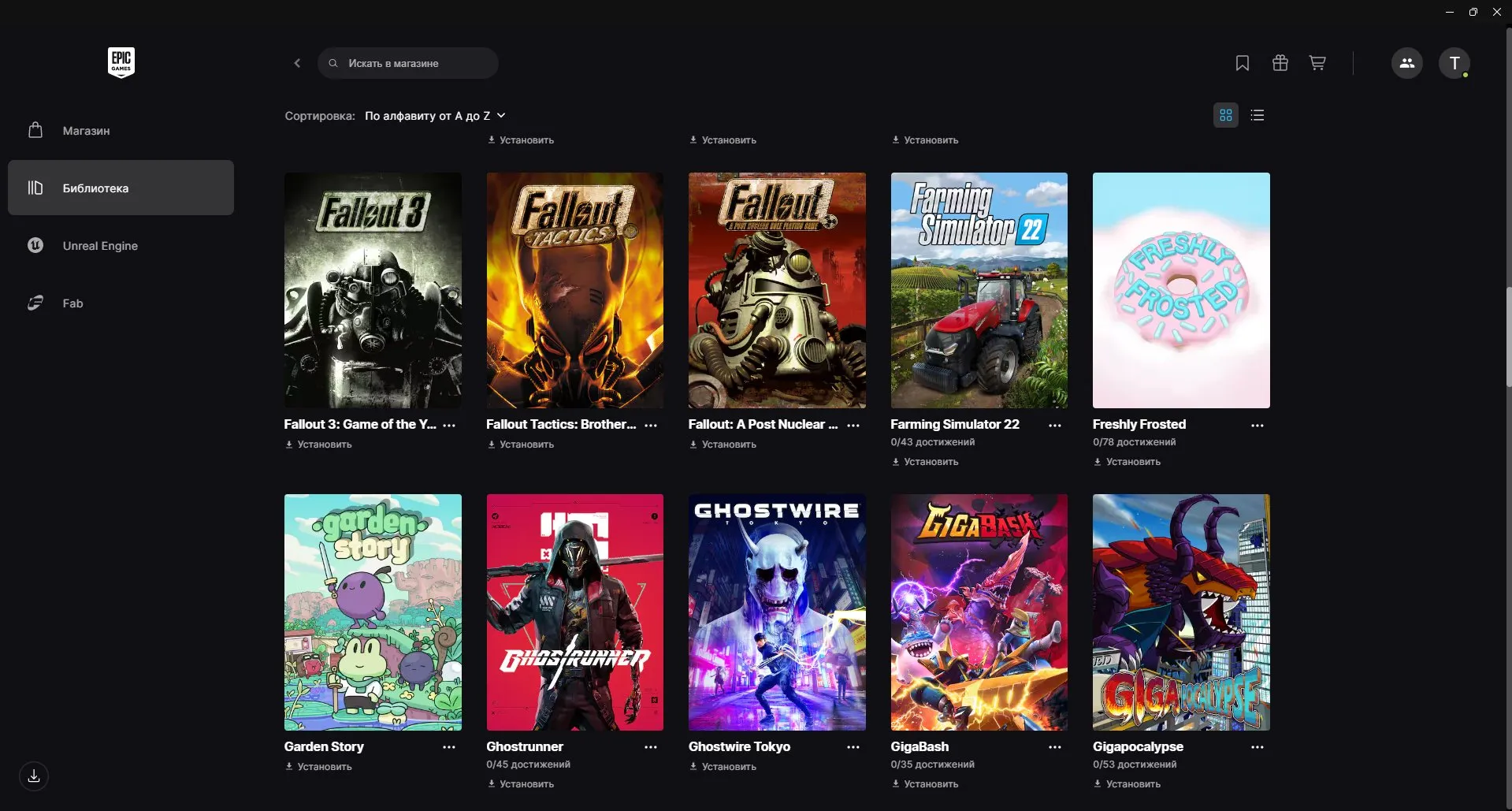The width and height of the screenshot is (1512, 811).
Task: Click the vertical scrollbar thumb
Action: pos(1508,337)
